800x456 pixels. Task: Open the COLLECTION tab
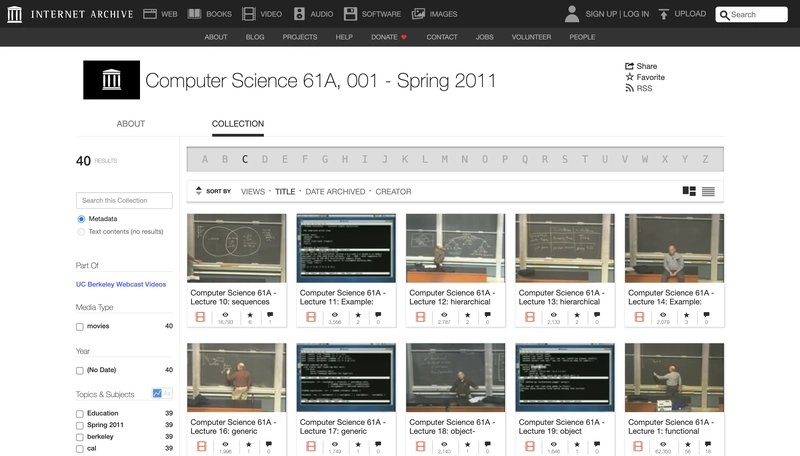click(238, 123)
